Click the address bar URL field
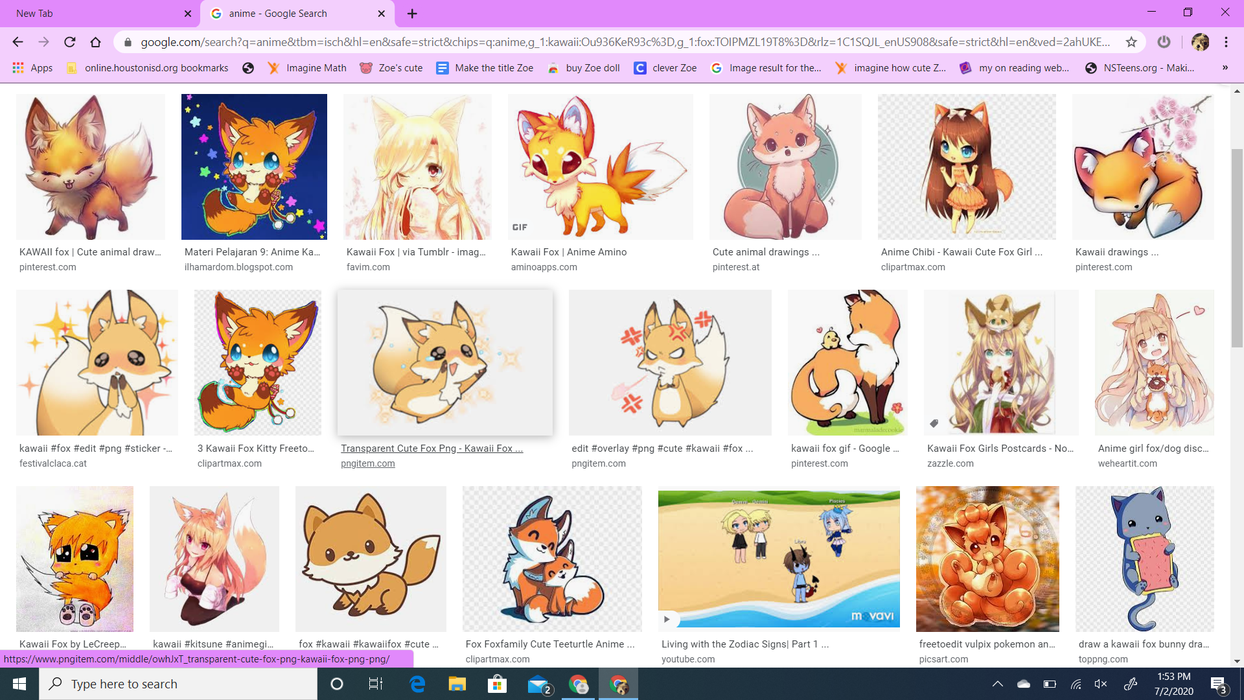Image resolution: width=1244 pixels, height=700 pixels. 620,42
